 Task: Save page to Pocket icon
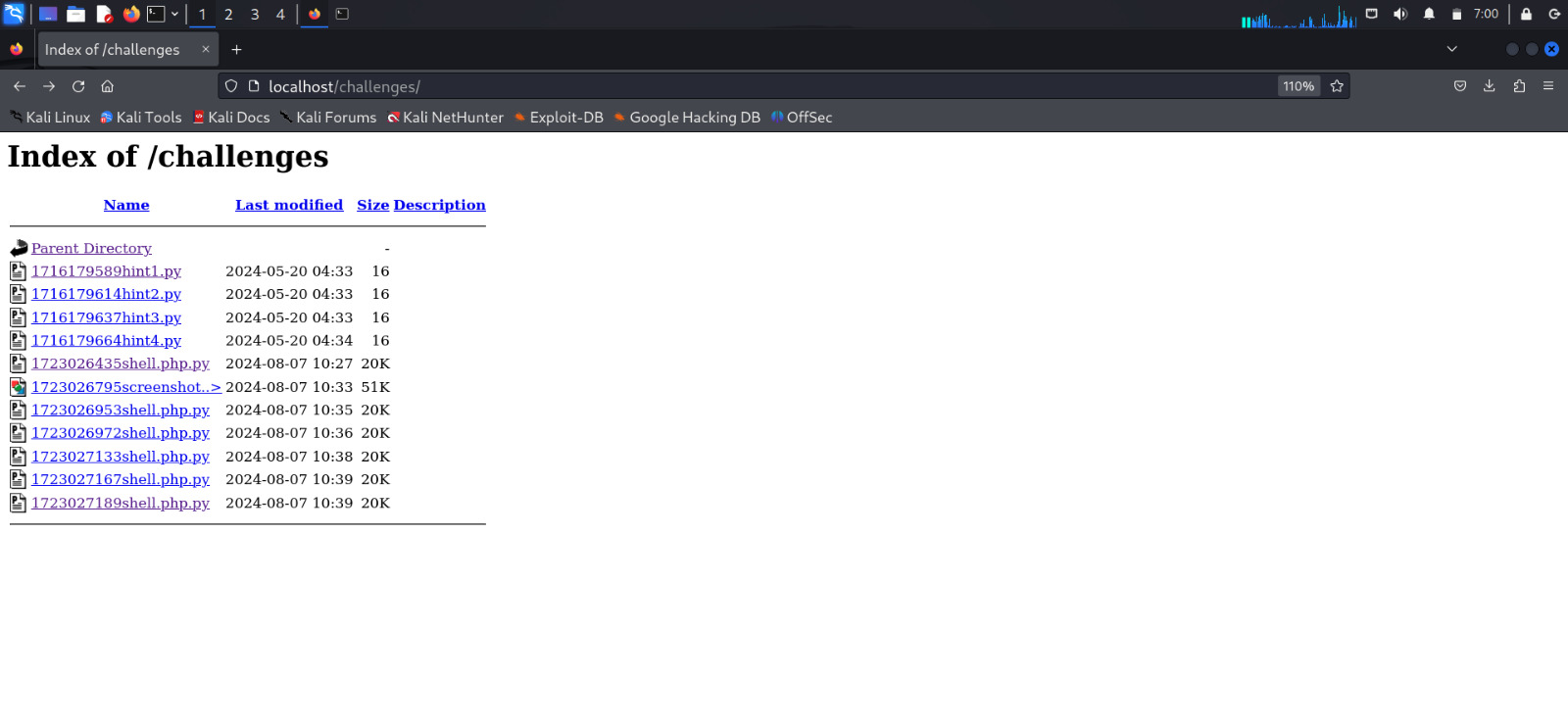1459,86
